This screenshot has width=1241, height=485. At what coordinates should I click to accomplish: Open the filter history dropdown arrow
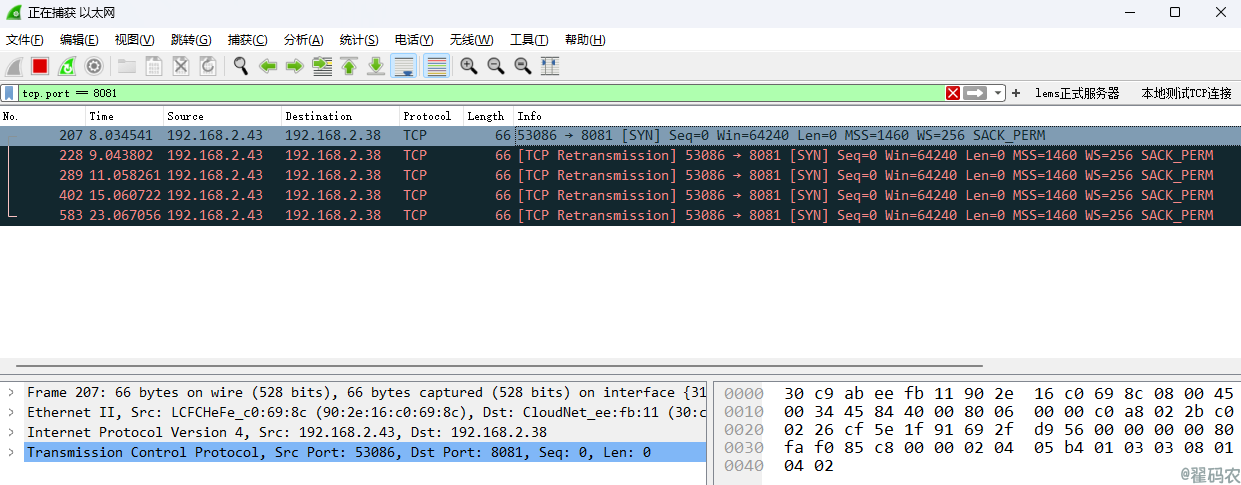click(x=997, y=93)
